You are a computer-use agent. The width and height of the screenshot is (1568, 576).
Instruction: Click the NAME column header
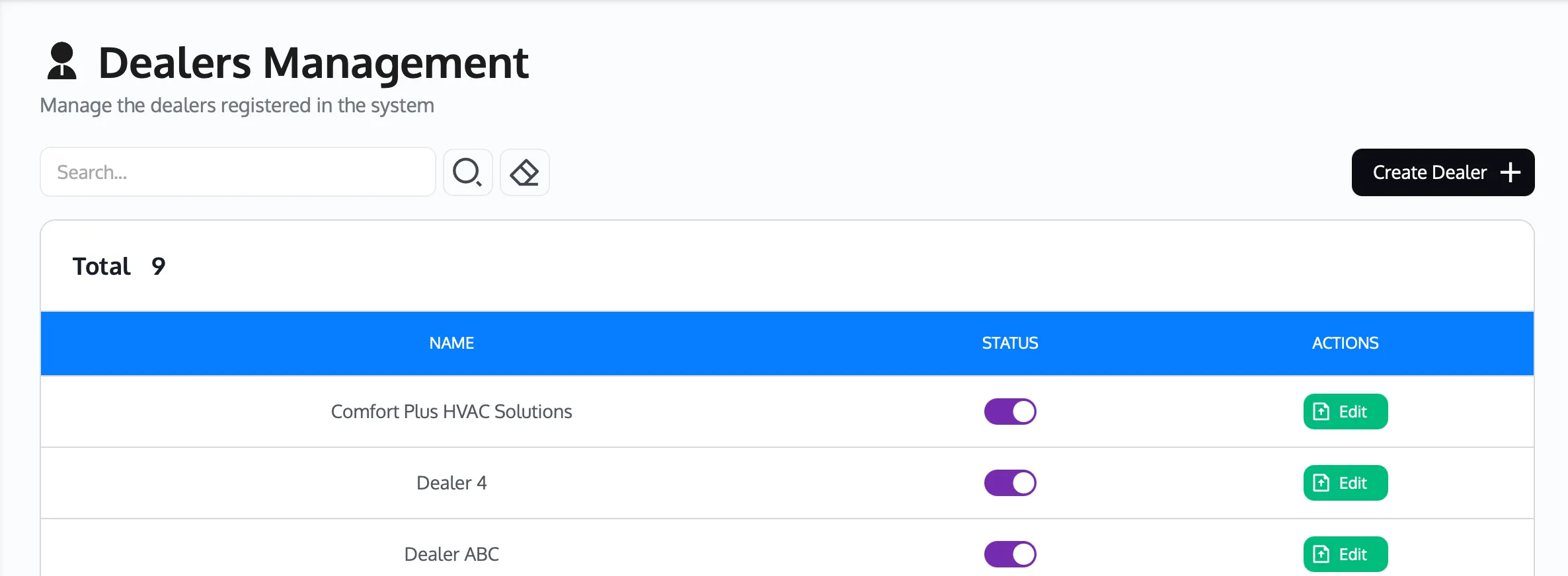[x=451, y=343]
